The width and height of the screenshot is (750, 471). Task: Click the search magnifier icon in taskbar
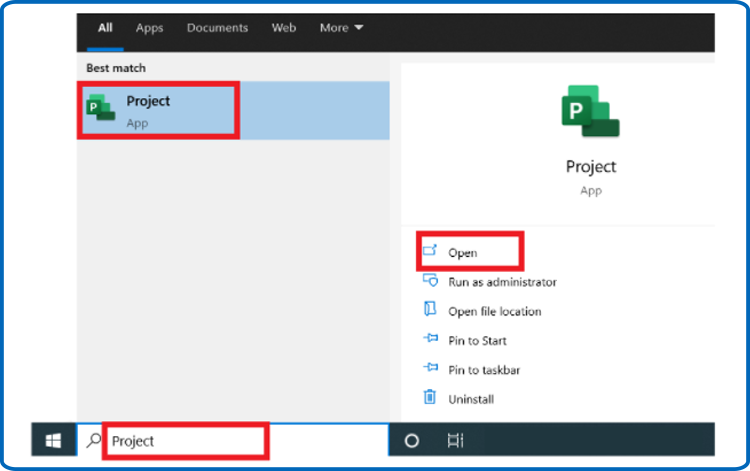click(x=93, y=440)
